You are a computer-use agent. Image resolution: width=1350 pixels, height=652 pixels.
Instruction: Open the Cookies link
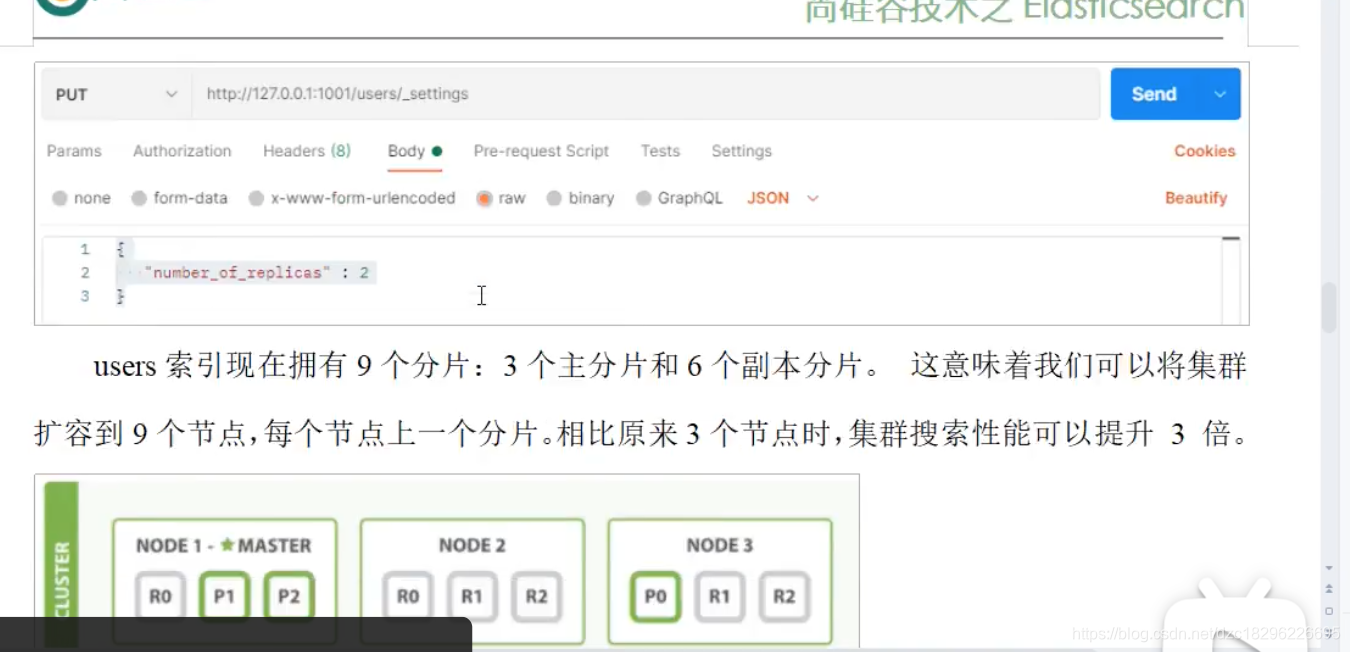point(1205,151)
